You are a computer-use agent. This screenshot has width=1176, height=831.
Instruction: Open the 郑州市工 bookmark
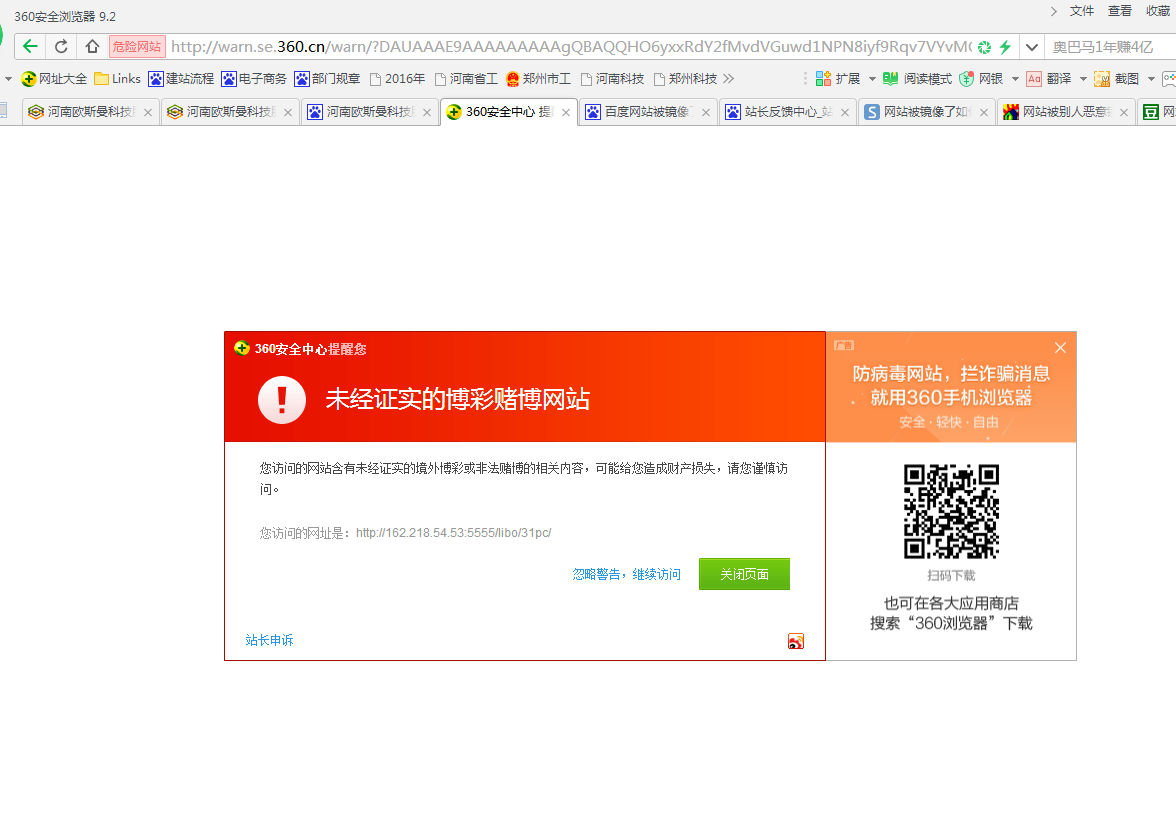[x=538, y=79]
